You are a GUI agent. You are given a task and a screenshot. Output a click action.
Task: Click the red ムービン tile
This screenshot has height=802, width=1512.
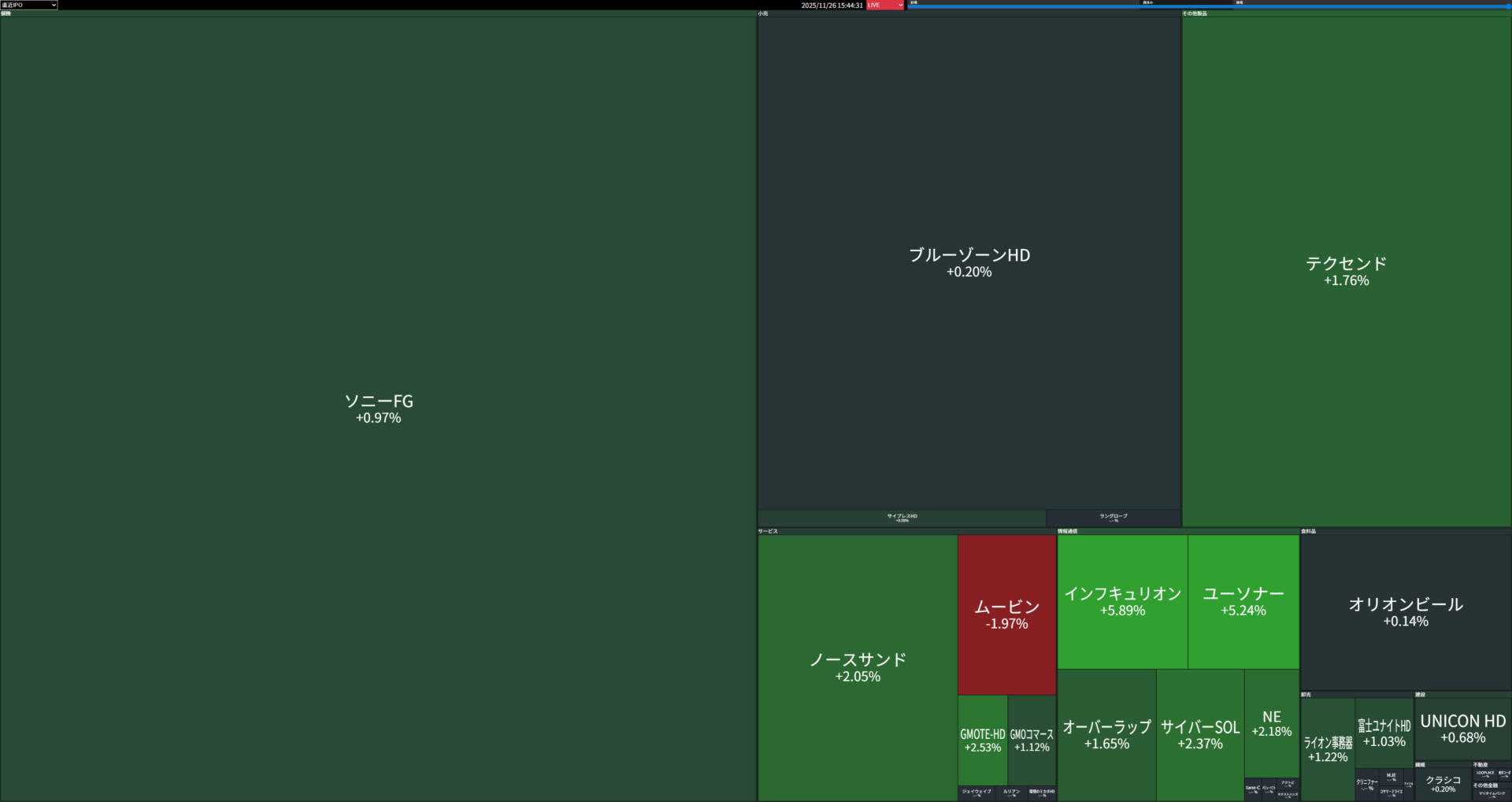(1006, 614)
